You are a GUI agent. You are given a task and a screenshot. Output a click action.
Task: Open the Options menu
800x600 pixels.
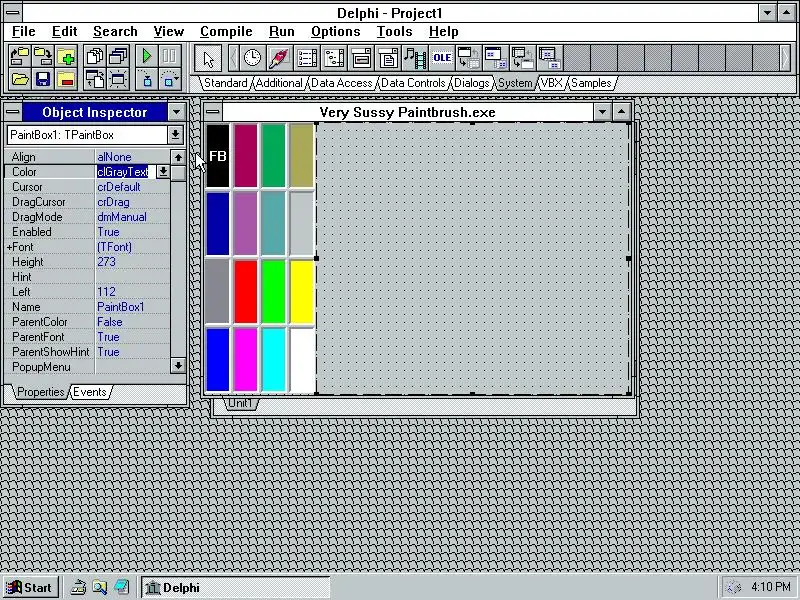tap(336, 32)
